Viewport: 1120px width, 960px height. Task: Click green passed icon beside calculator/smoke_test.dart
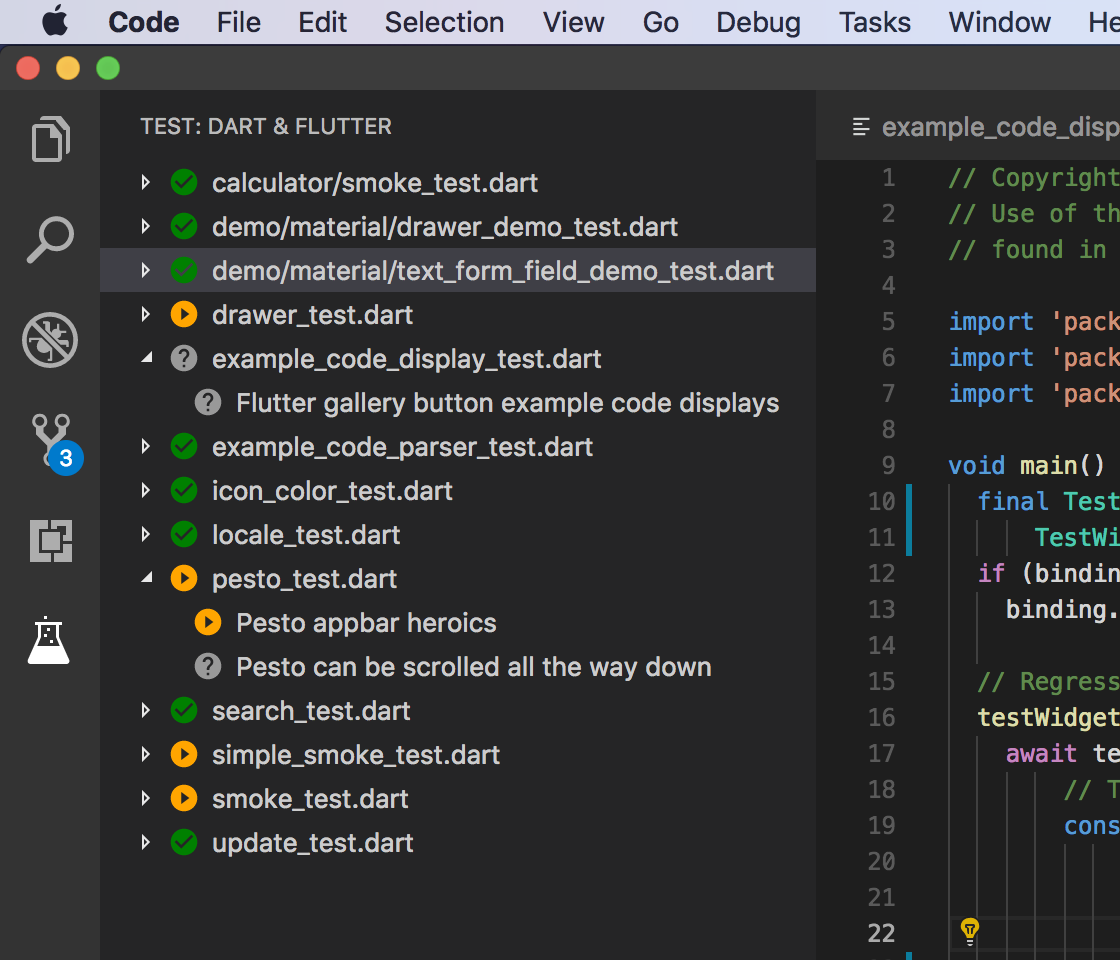(183, 183)
